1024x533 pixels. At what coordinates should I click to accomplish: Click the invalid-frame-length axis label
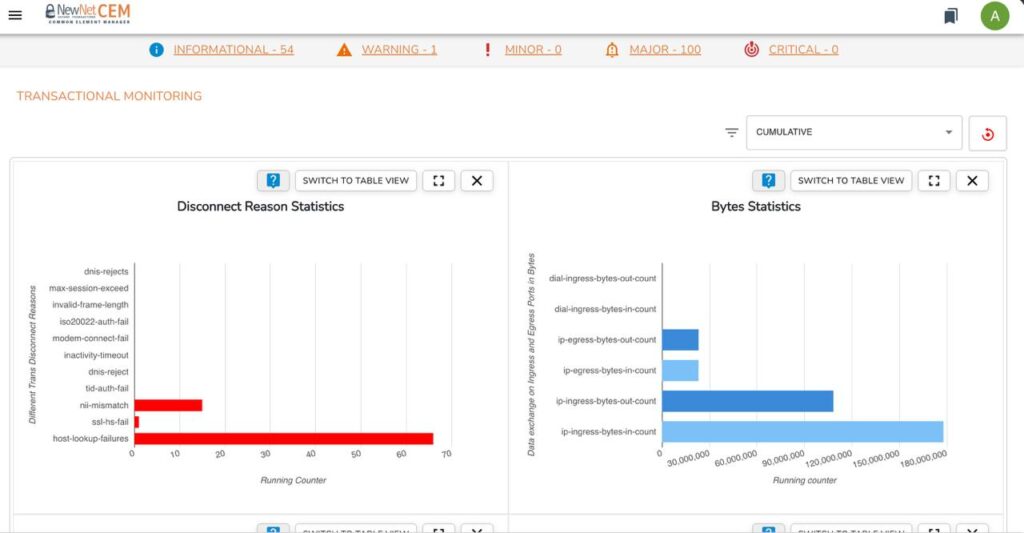click(x=91, y=304)
